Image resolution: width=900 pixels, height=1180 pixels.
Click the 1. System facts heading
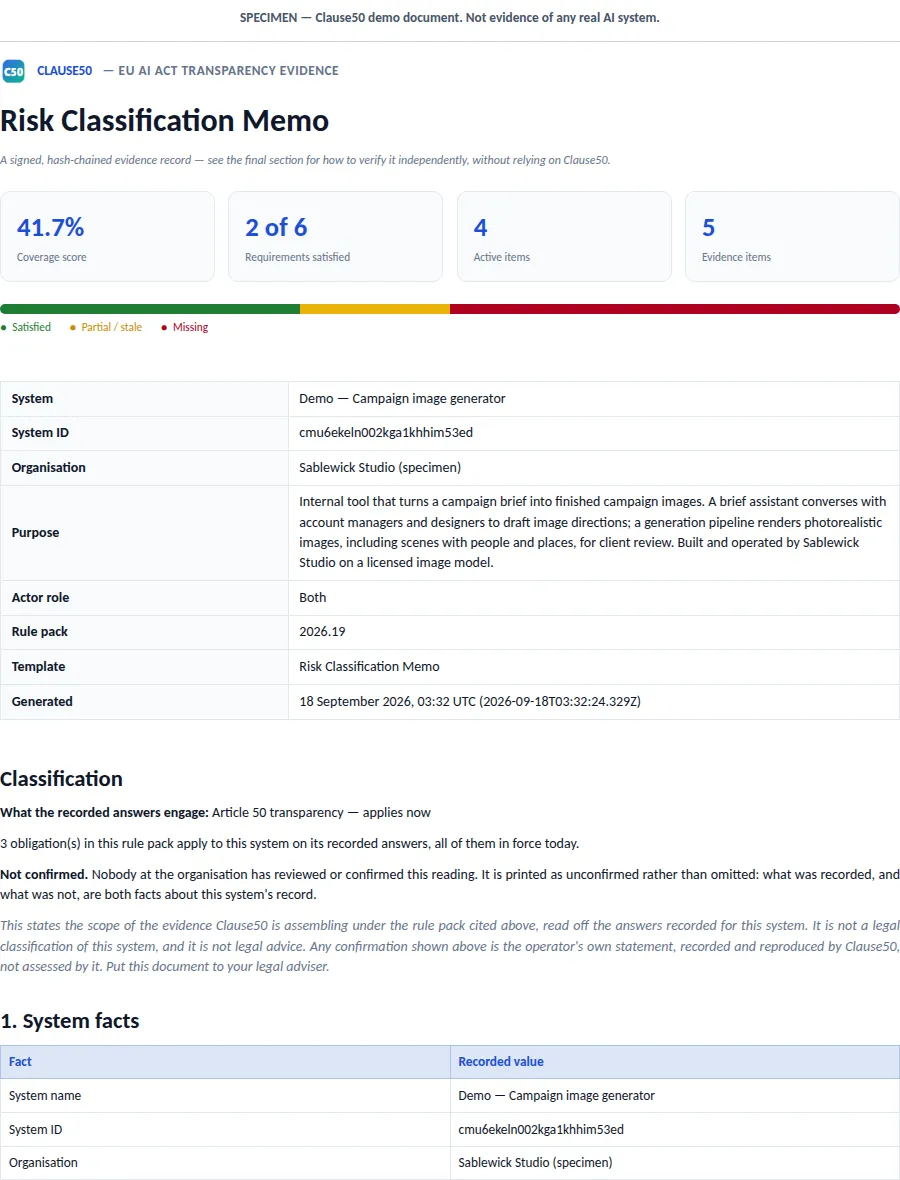click(x=70, y=1021)
